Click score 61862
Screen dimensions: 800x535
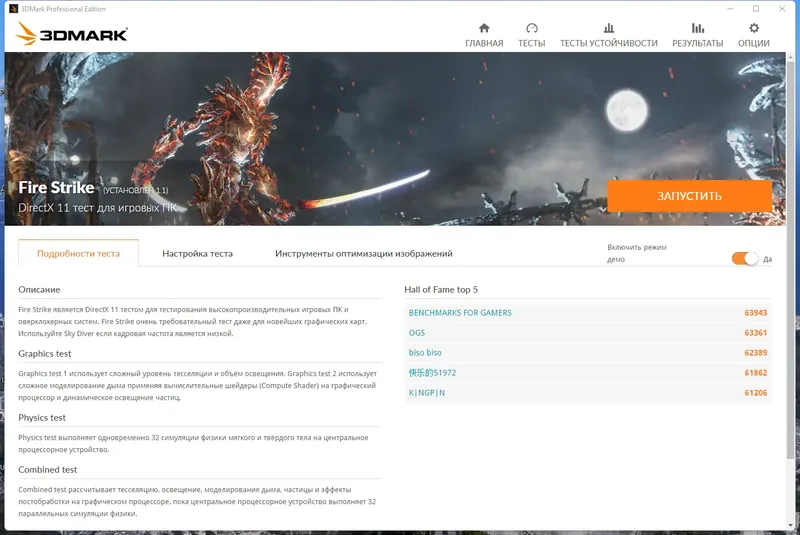point(756,373)
